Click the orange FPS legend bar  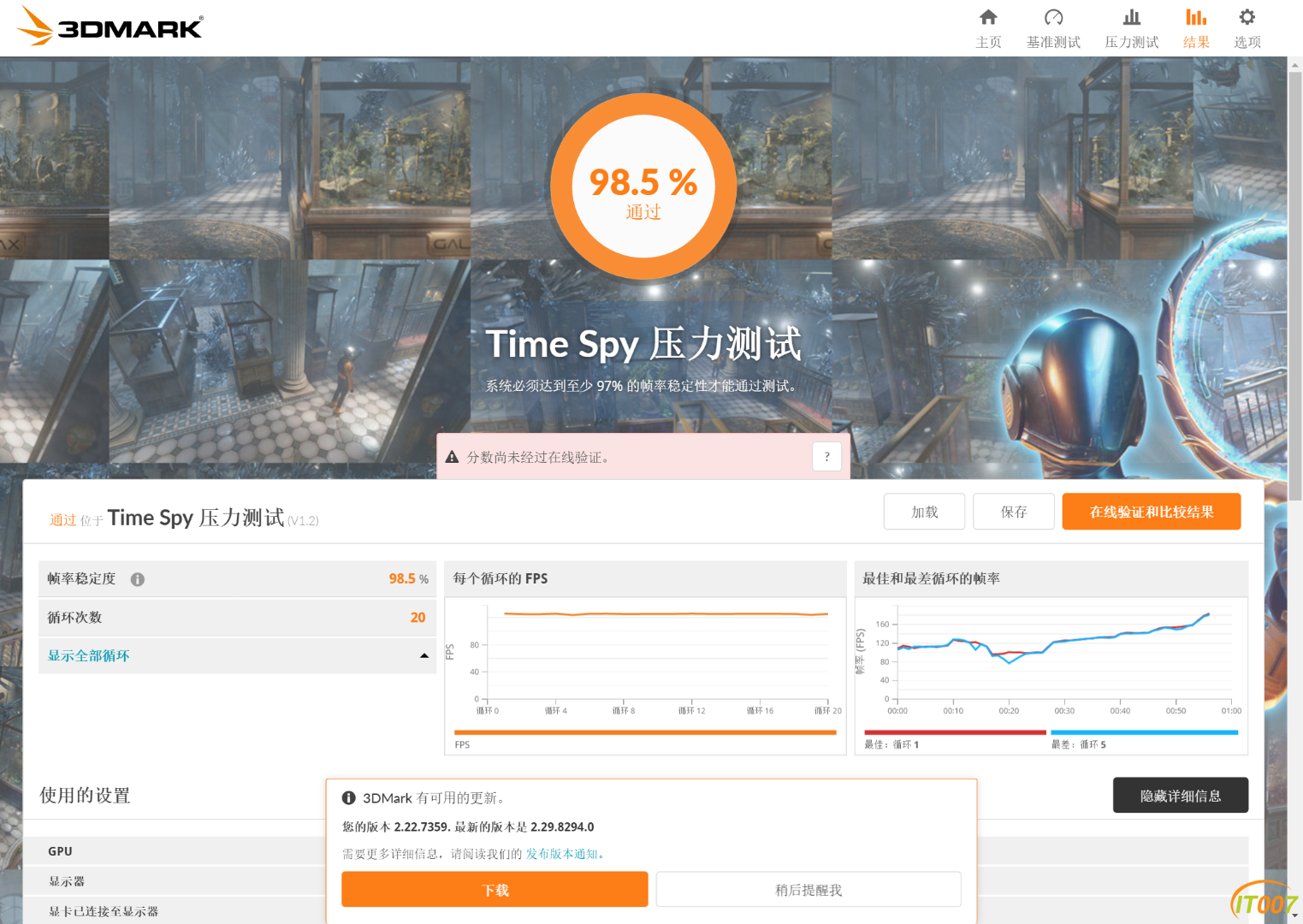point(645,732)
